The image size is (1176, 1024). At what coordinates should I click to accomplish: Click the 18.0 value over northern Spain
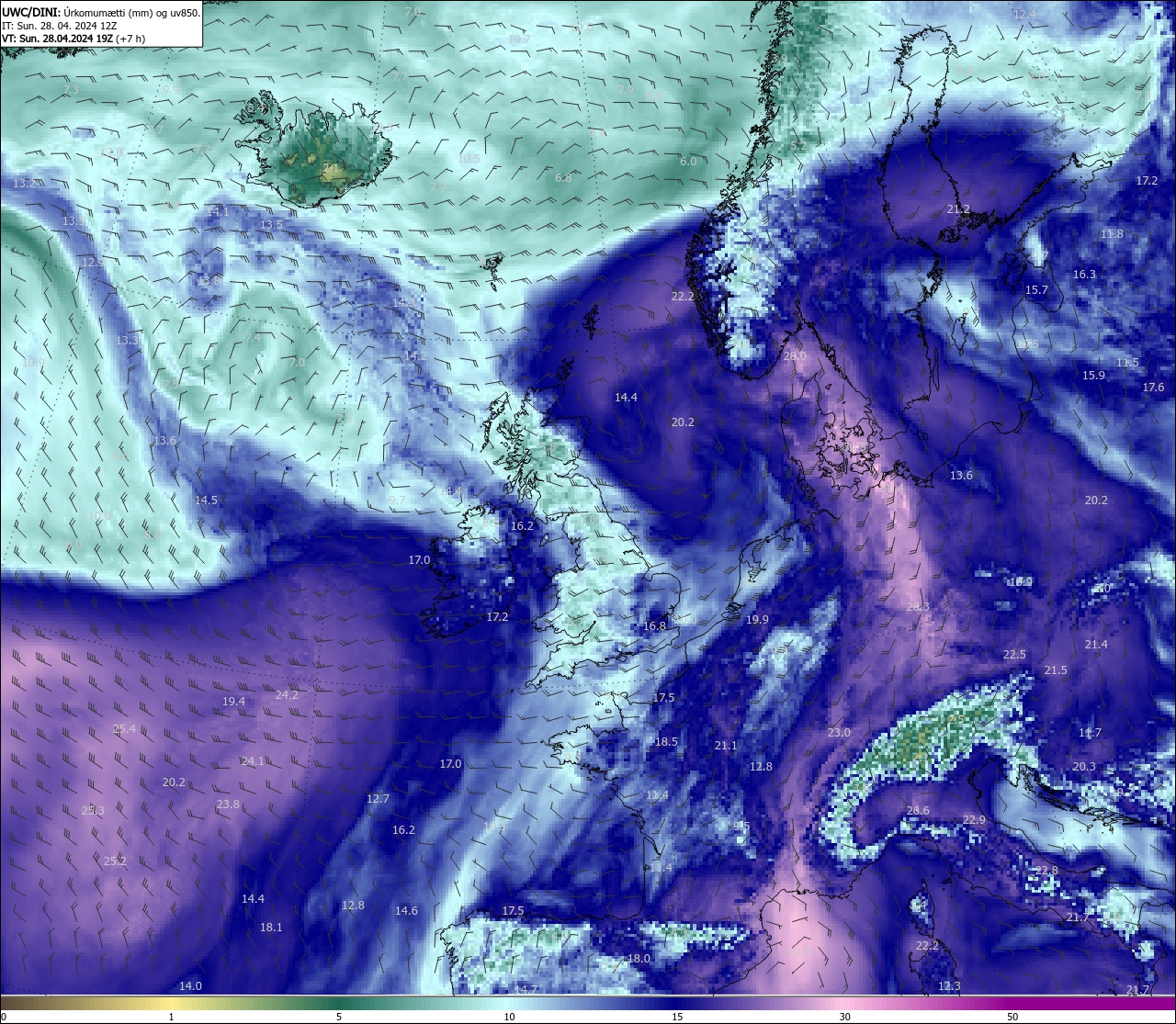coord(639,959)
